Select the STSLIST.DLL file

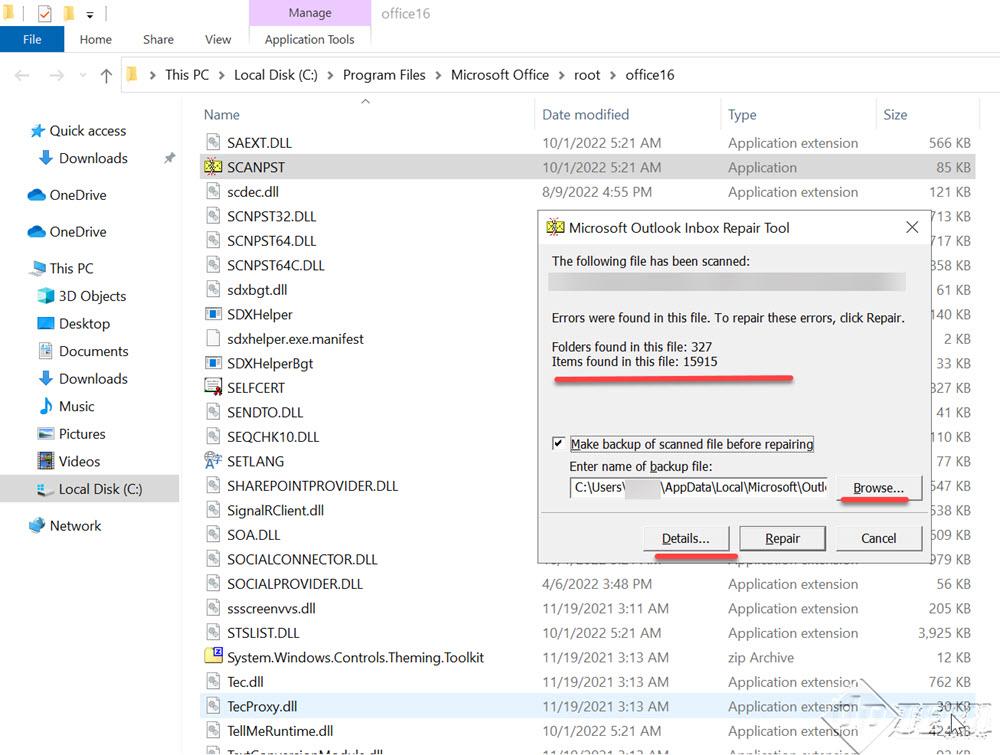click(x=587, y=633)
